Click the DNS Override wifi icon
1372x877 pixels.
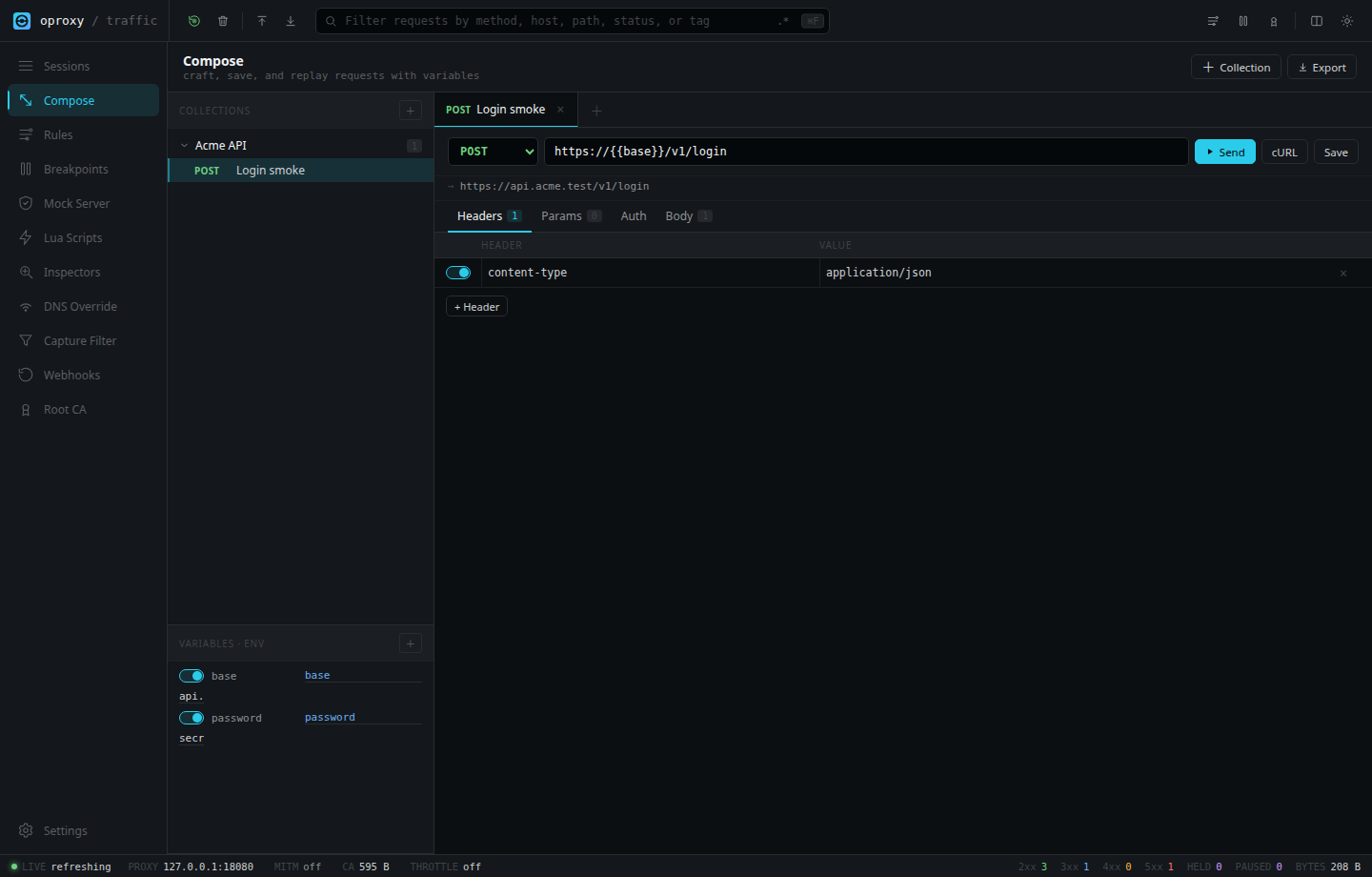tap(26, 306)
